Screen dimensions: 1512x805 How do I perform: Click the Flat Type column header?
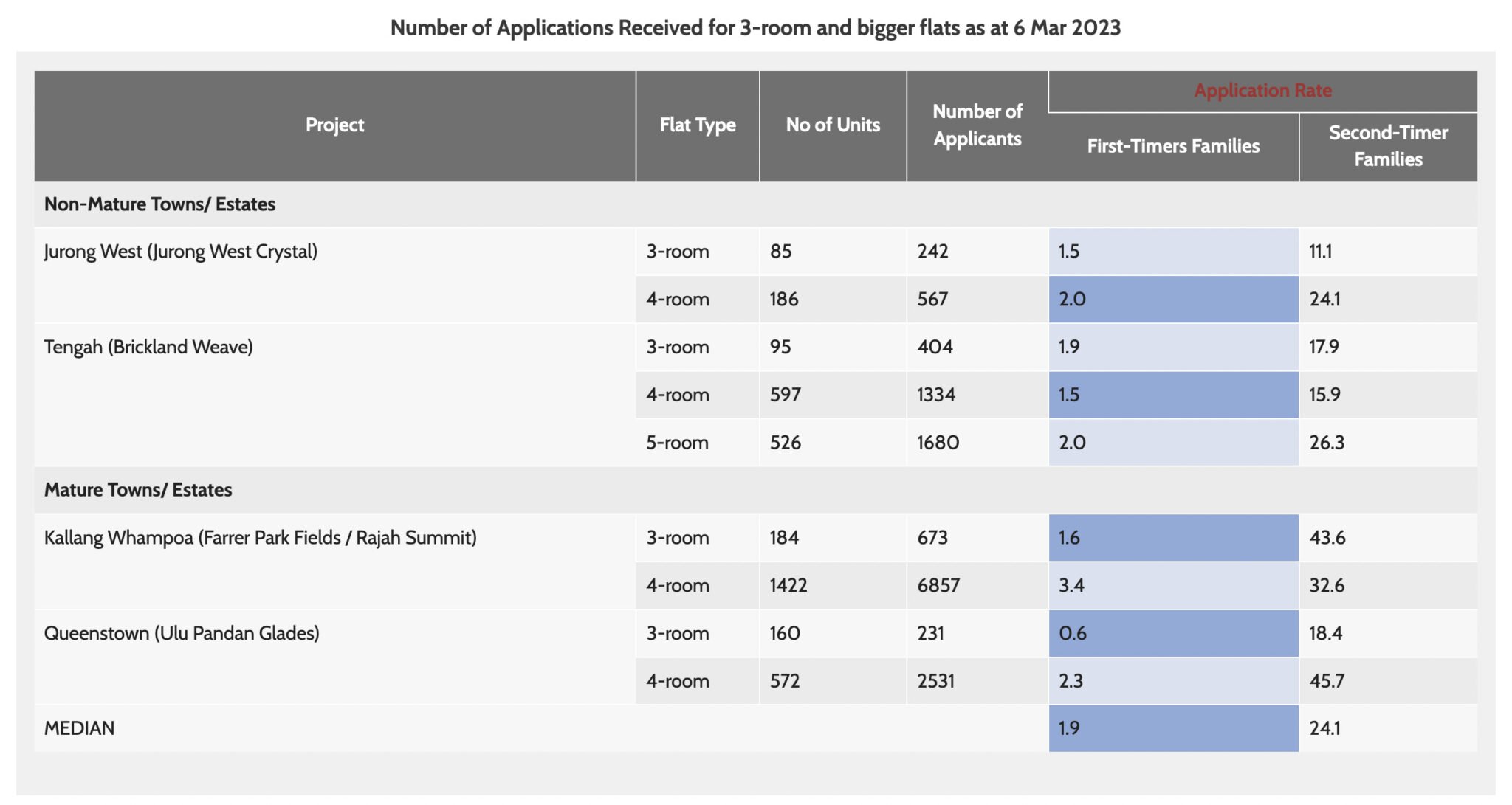coord(696,125)
